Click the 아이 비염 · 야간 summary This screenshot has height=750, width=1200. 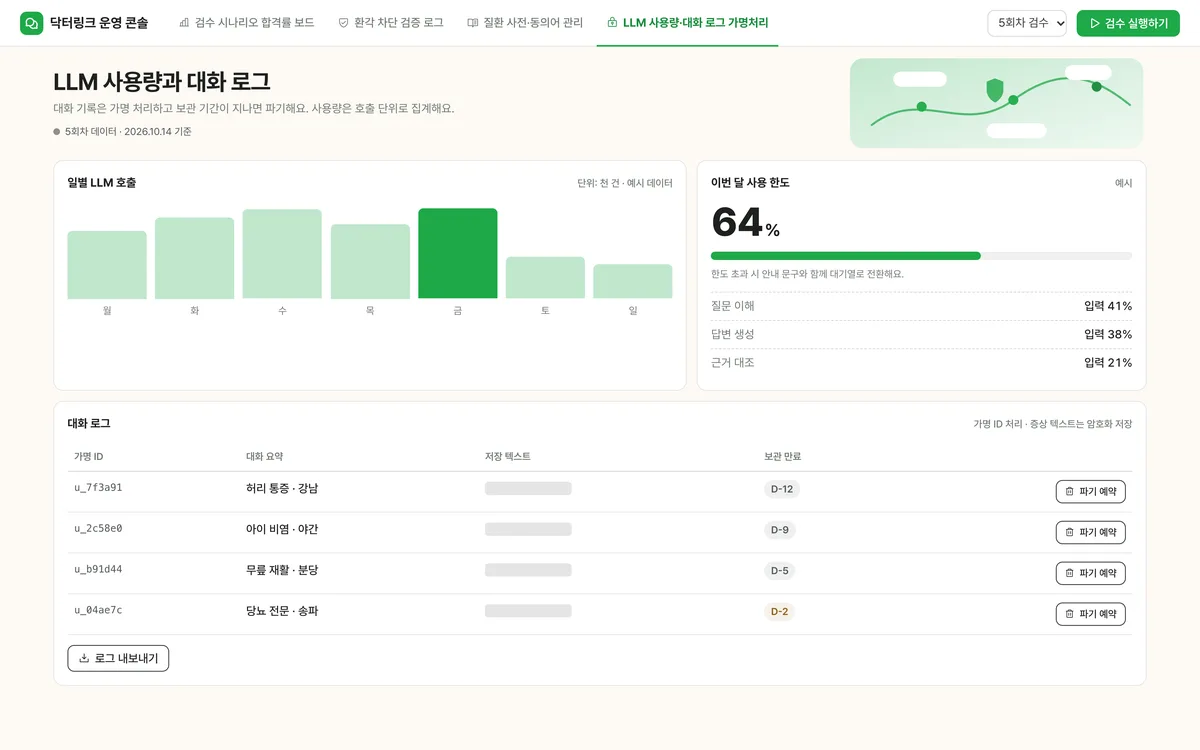282,529
